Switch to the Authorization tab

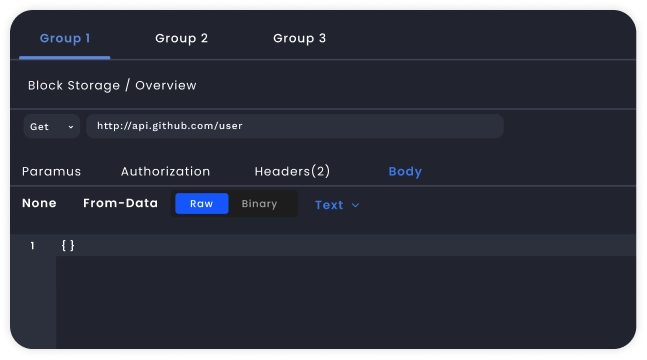pos(165,171)
